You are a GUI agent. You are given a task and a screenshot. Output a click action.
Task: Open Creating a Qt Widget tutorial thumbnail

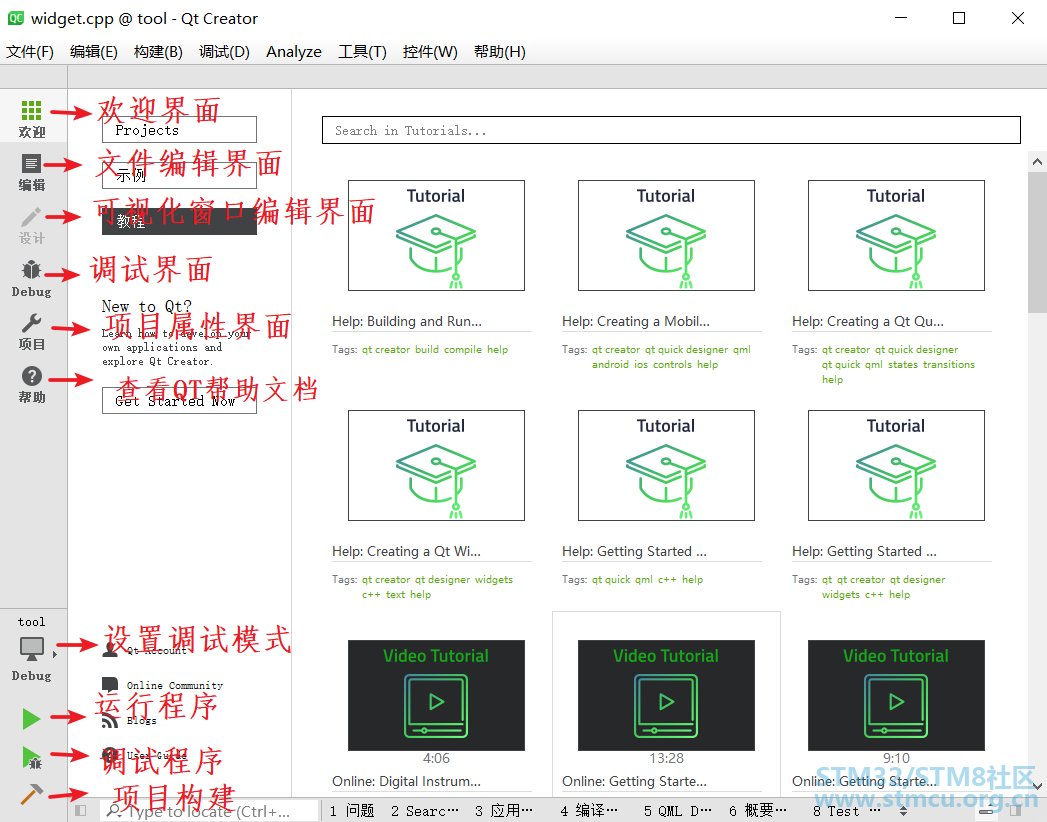(x=436, y=465)
